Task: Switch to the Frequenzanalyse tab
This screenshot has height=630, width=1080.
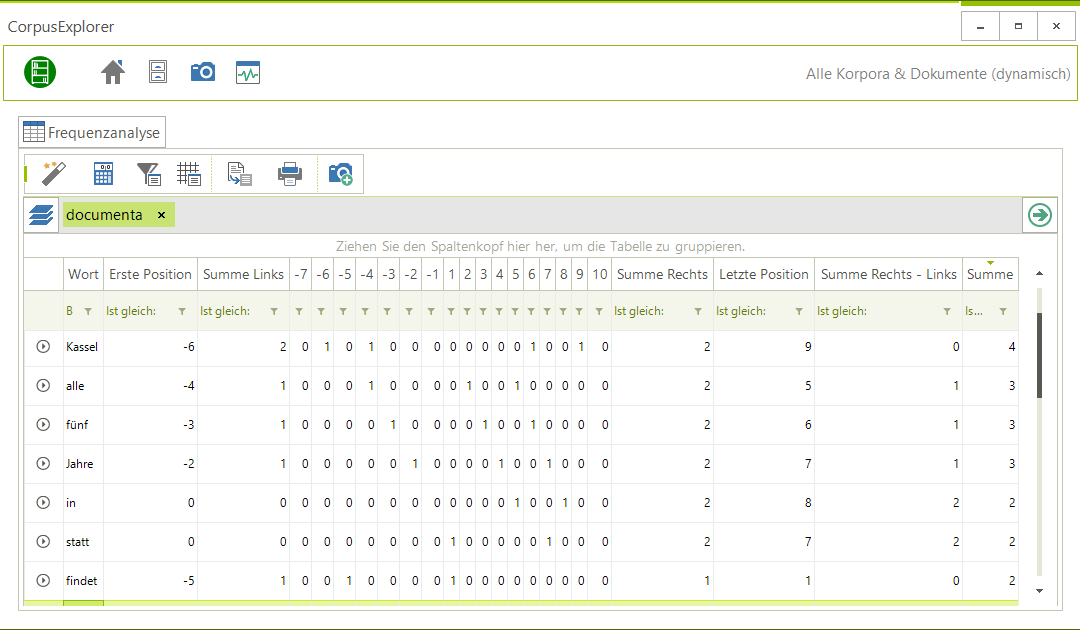Action: click(x=92, y=132)
